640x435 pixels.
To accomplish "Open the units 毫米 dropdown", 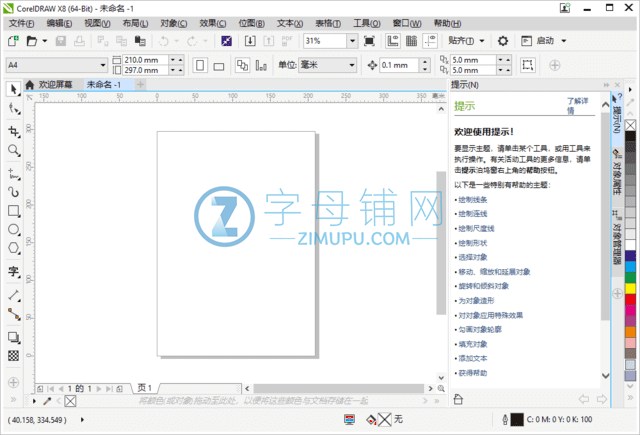I will (351, 65).
